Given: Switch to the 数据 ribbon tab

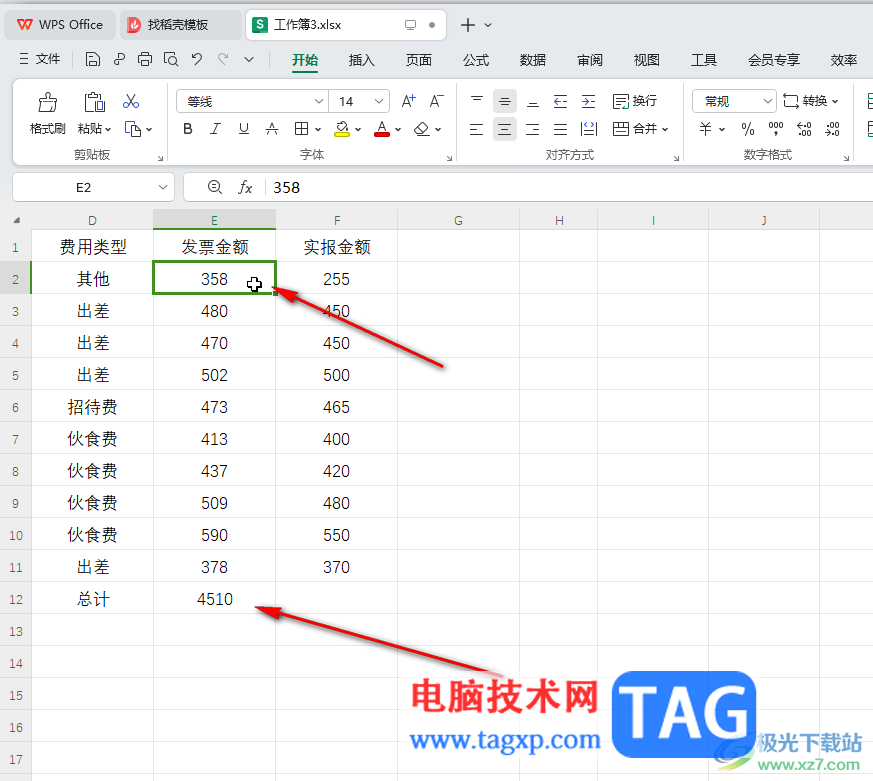Looking at the screenshot, I should (533, 60).
